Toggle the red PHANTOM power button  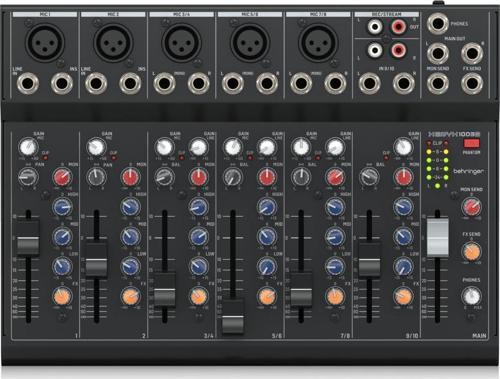(x=471, y=144)
